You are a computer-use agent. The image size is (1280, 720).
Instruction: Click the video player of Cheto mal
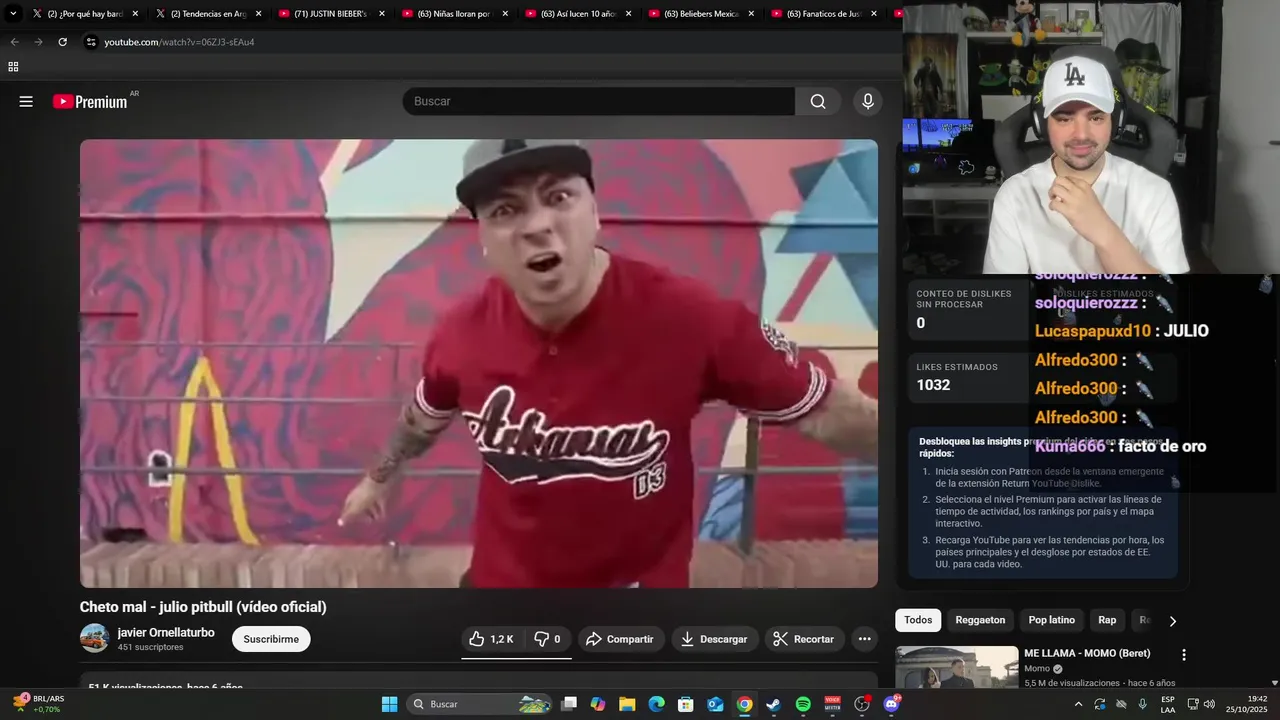pos(479,363)
